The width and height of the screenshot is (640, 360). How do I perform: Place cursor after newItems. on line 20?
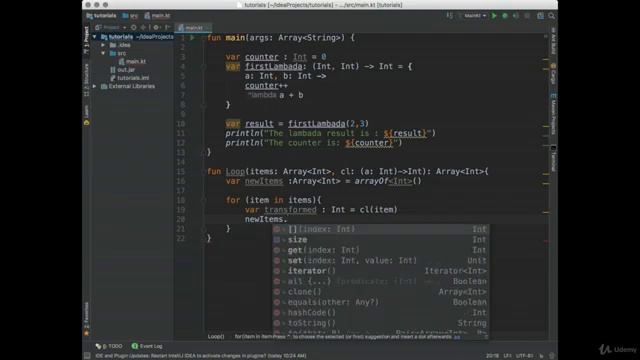tap(288, 219)
